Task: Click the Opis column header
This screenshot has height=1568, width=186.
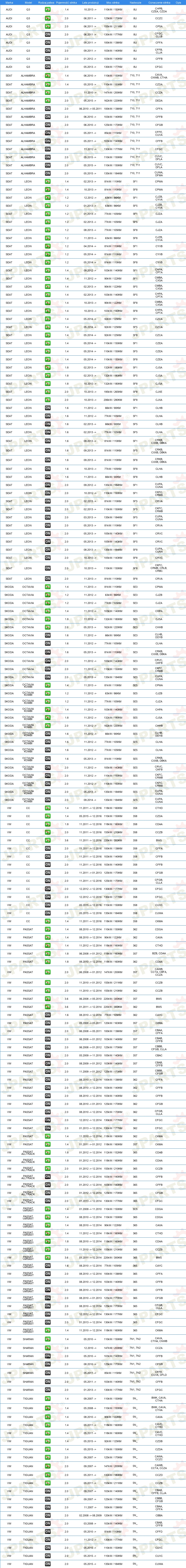Action: click(179, 3)
